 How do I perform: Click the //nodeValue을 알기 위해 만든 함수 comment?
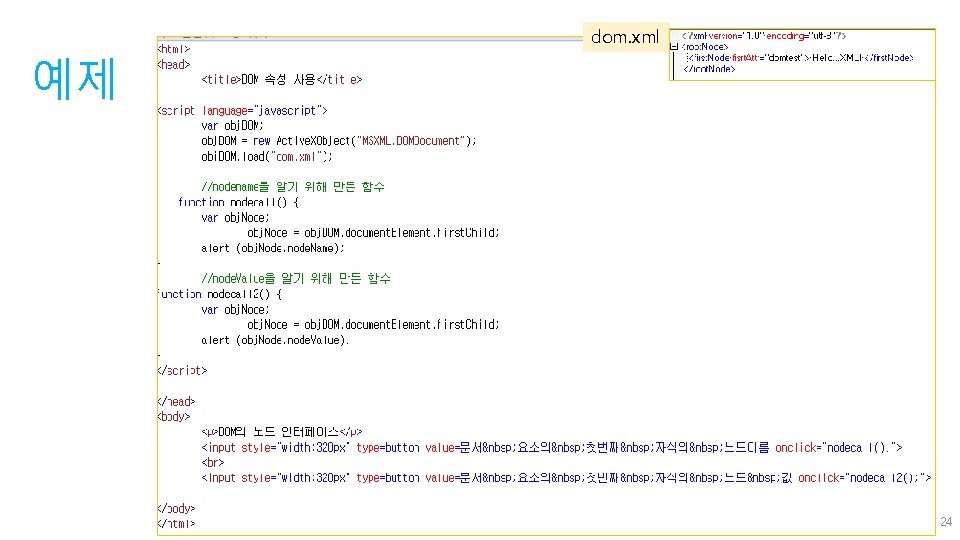(296, 279)
